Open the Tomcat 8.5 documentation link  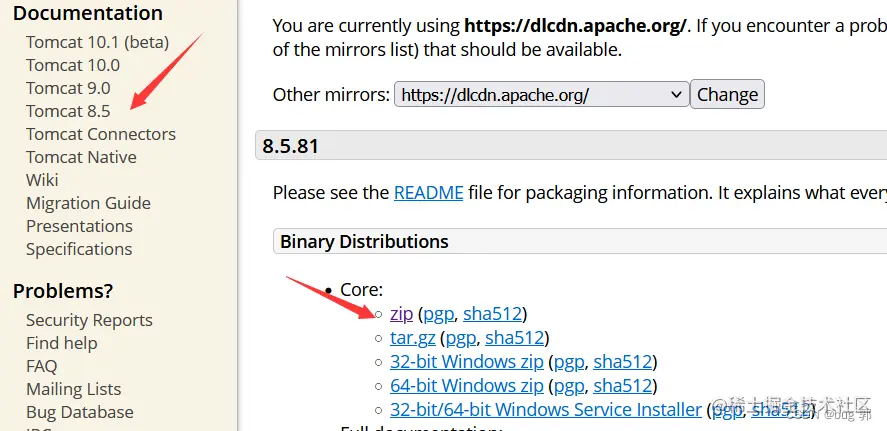(68, 111)
